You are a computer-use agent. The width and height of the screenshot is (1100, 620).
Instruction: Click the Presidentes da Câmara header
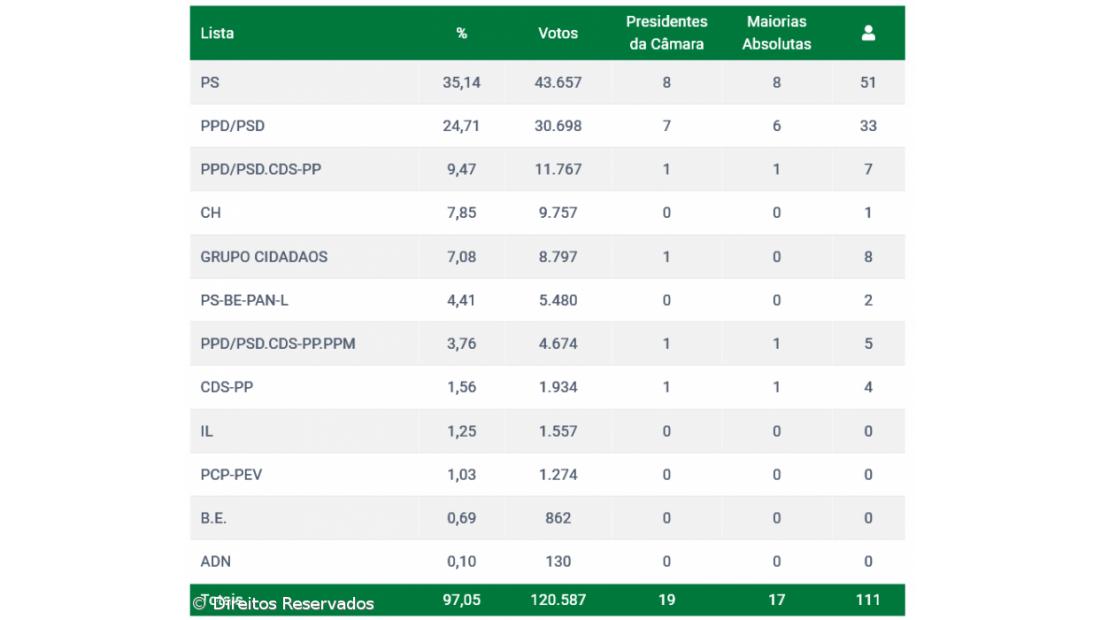pos(666,32)
